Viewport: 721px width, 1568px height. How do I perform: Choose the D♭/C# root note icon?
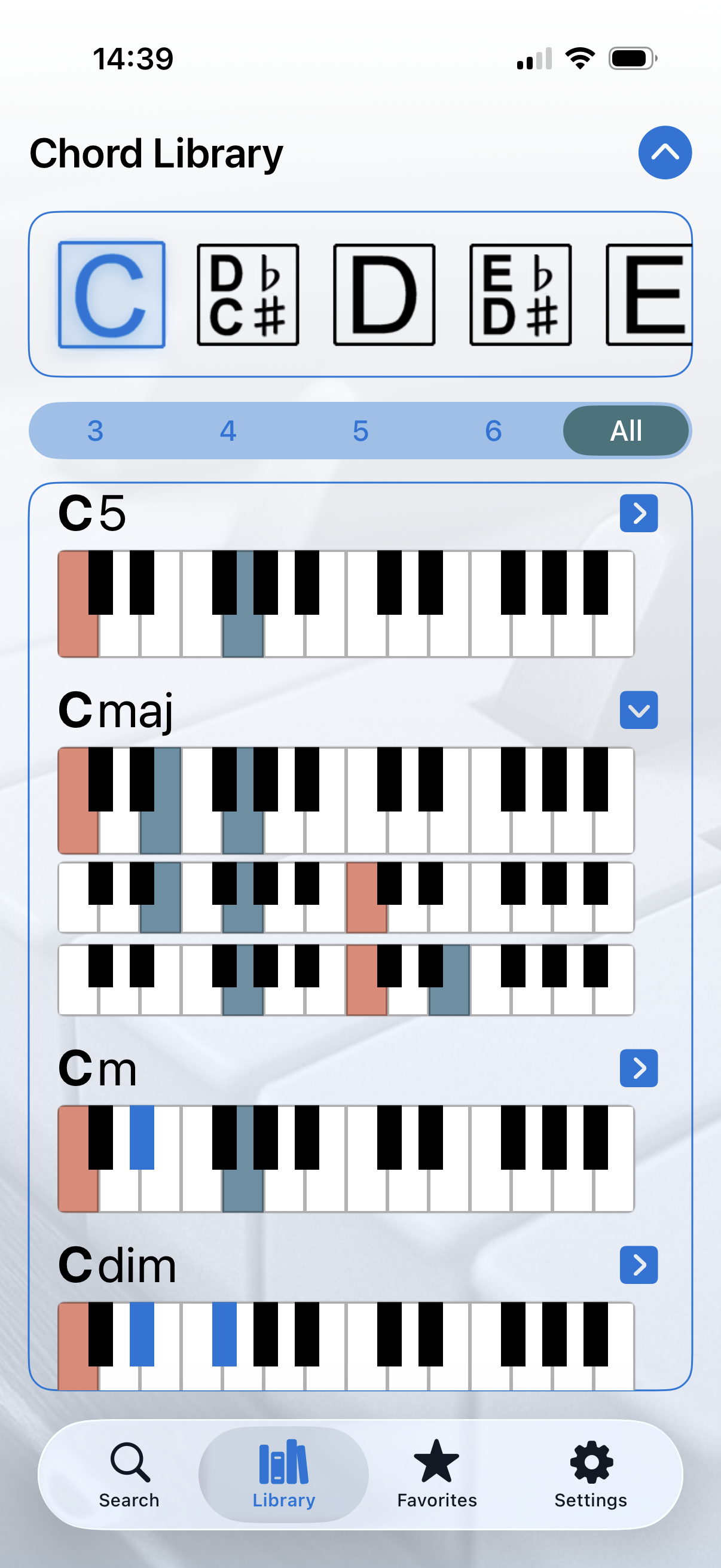click(248, 295)
